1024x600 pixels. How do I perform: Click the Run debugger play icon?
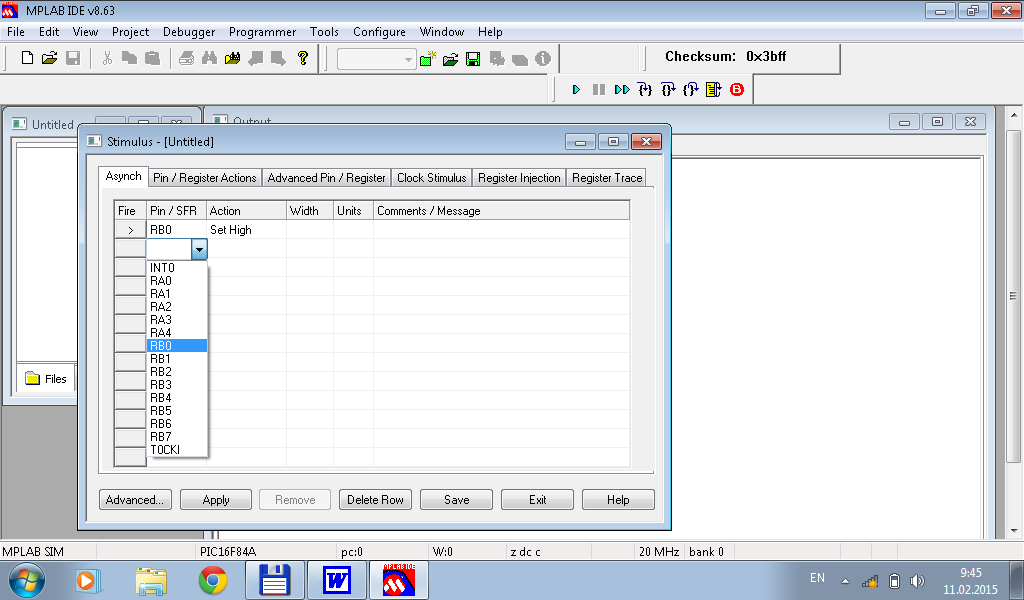576,89
